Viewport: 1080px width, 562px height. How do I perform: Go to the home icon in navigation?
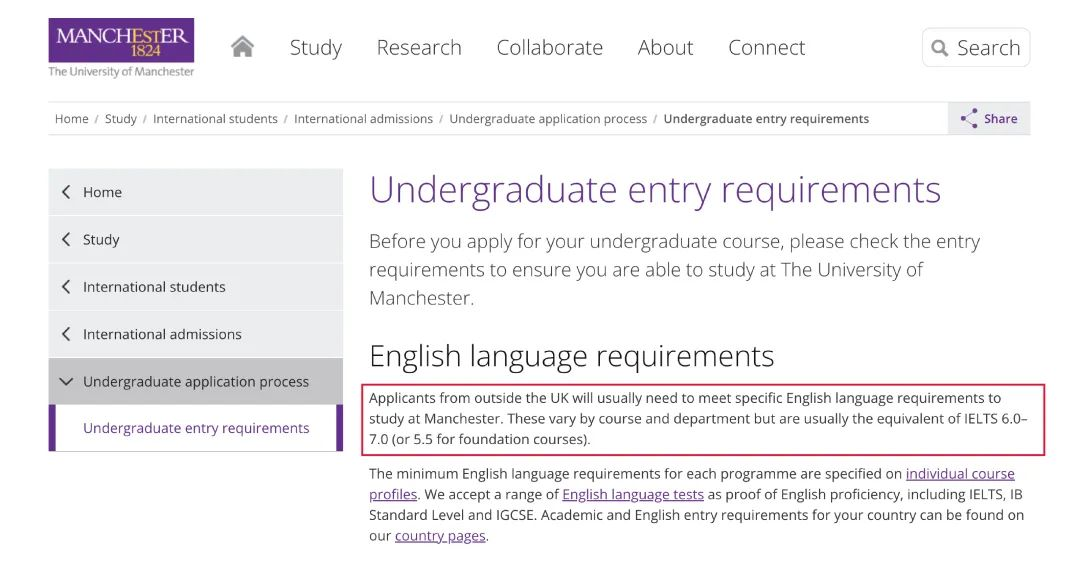point(242,47)
